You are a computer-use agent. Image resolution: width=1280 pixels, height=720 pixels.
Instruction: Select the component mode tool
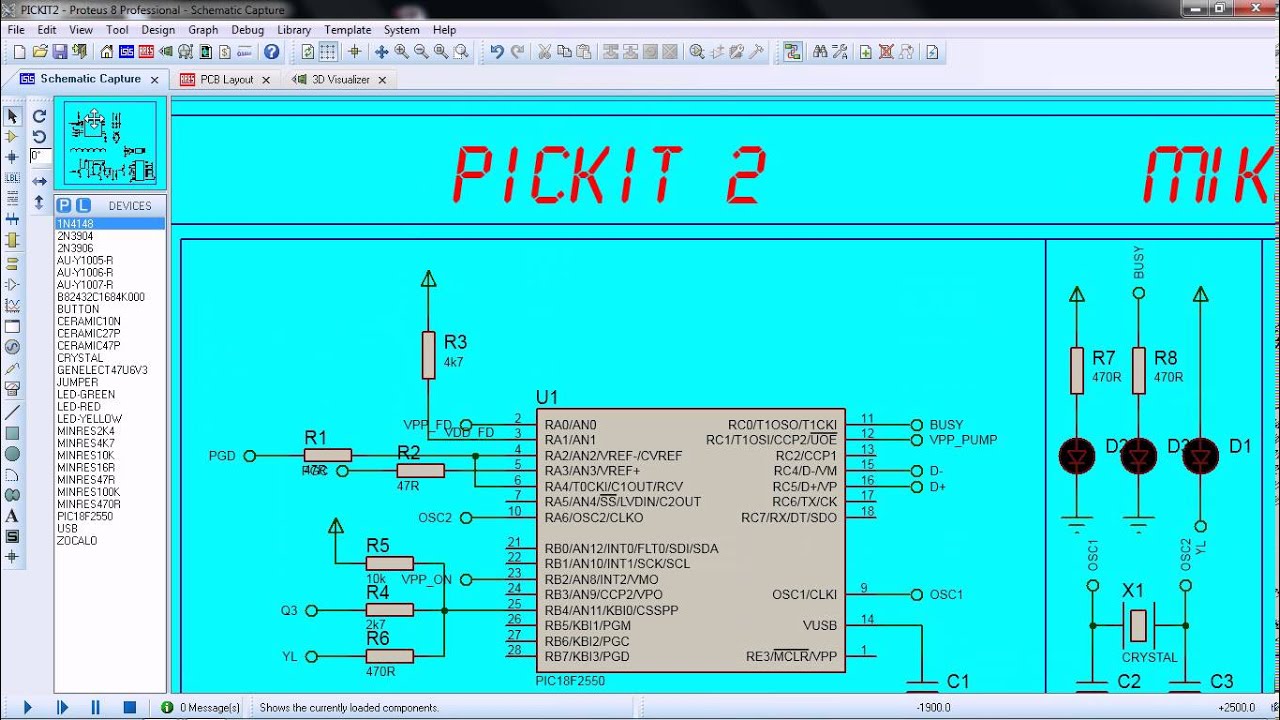[12, 136]
